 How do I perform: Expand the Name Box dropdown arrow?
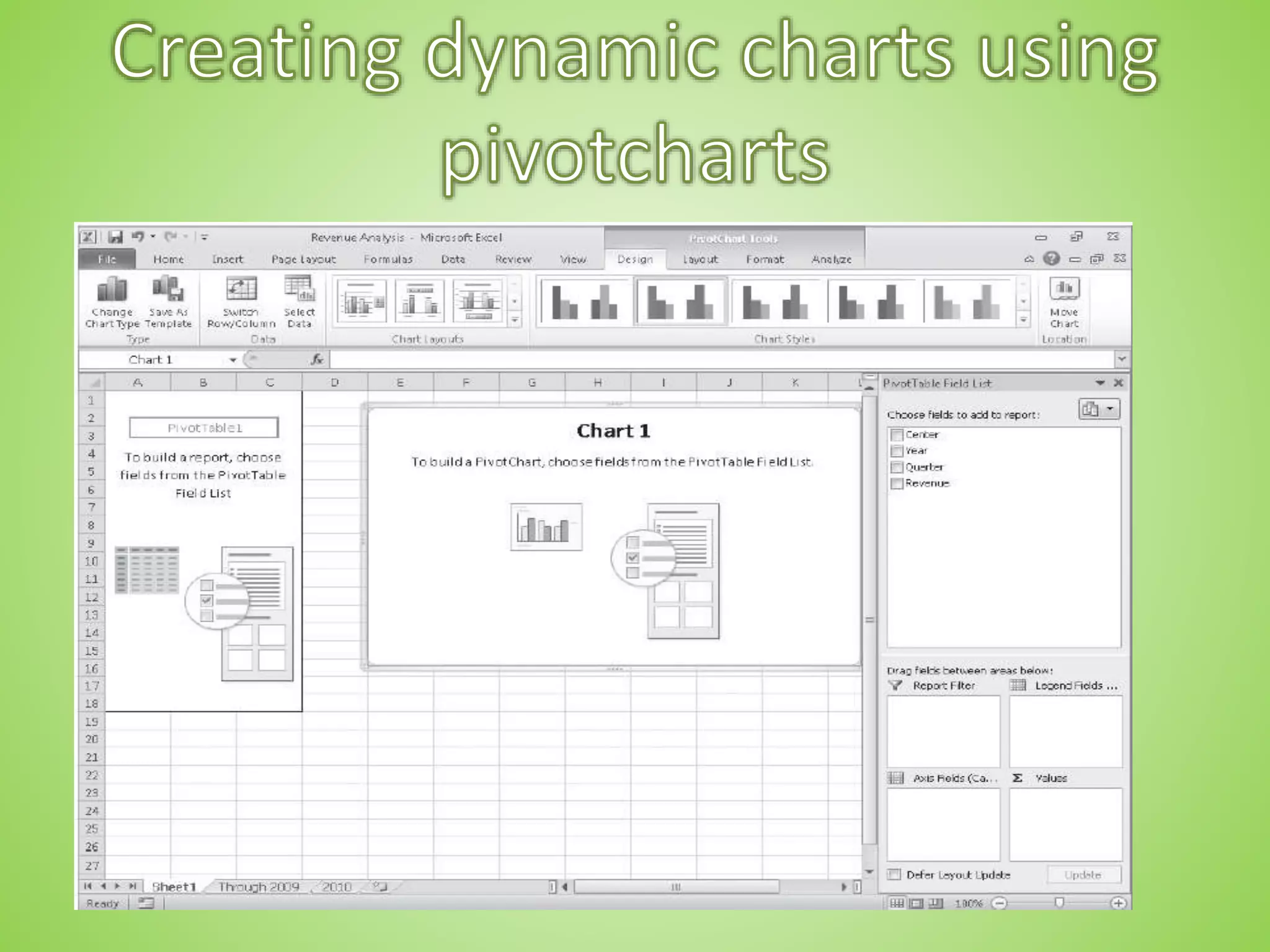point(233,360)
